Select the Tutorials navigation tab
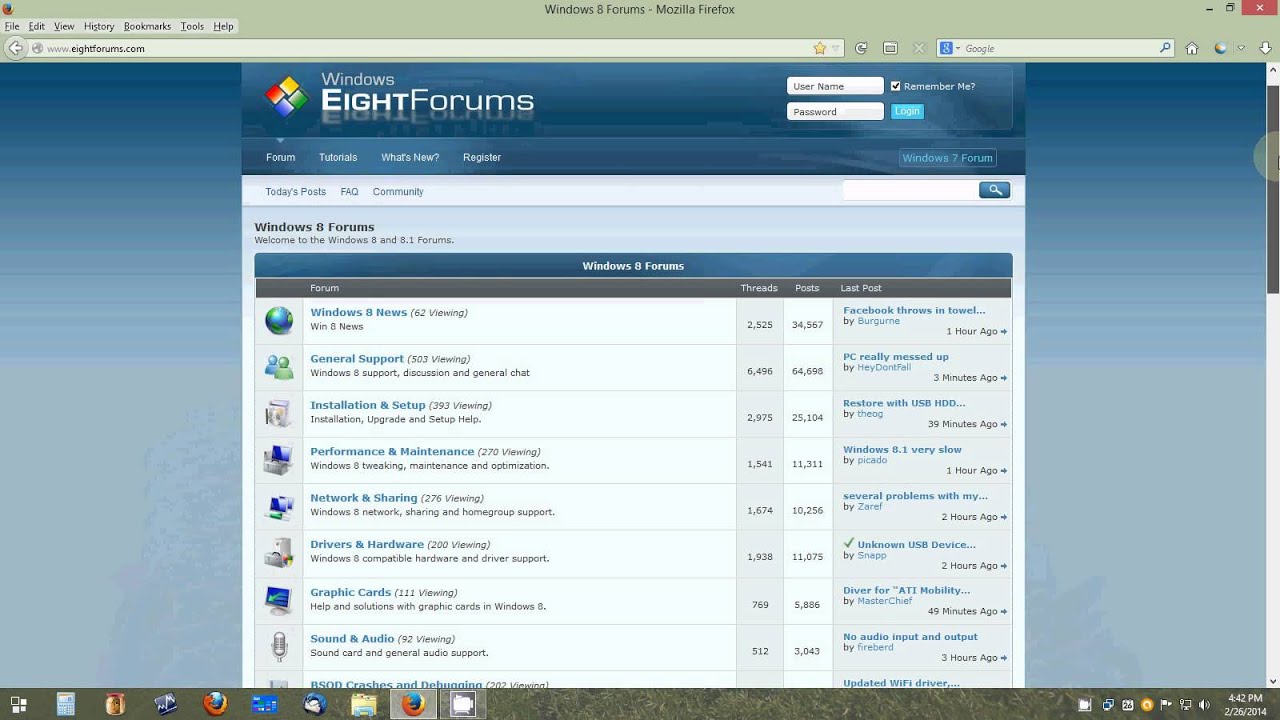Screen dimensions: 1280x720 [x=338, y=157]
